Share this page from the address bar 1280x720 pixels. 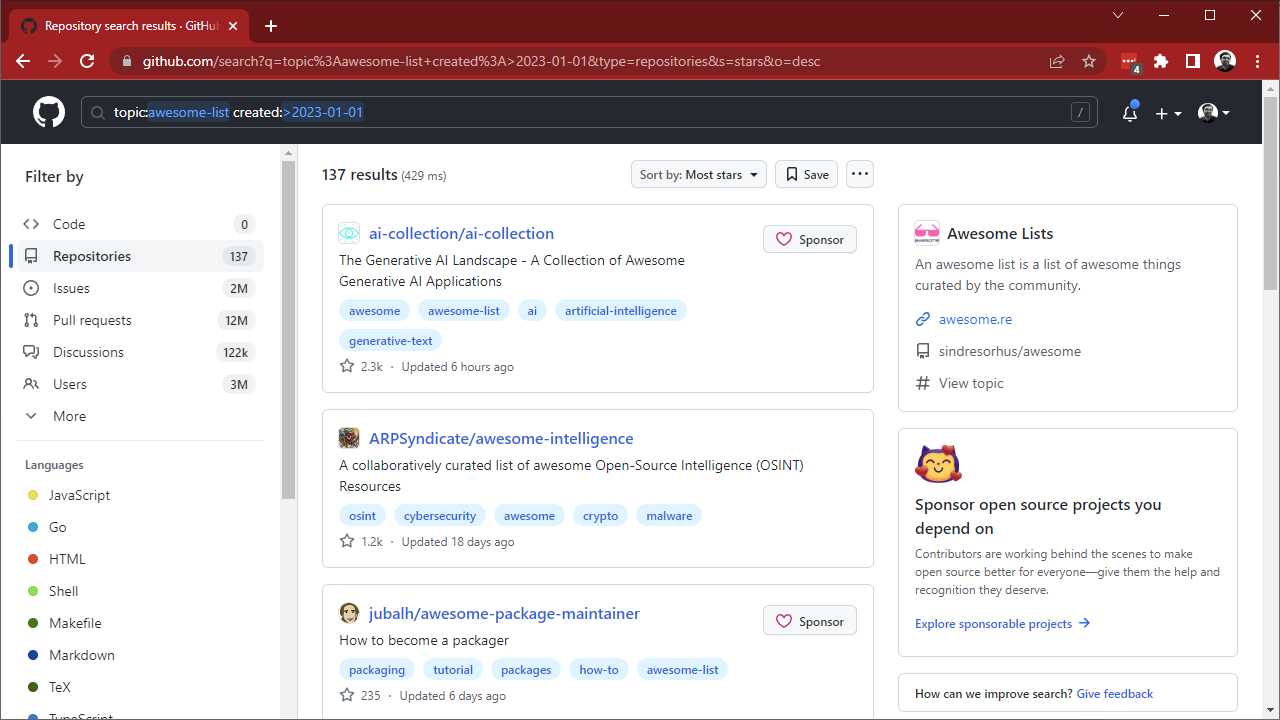click(x=1057, y=61)
